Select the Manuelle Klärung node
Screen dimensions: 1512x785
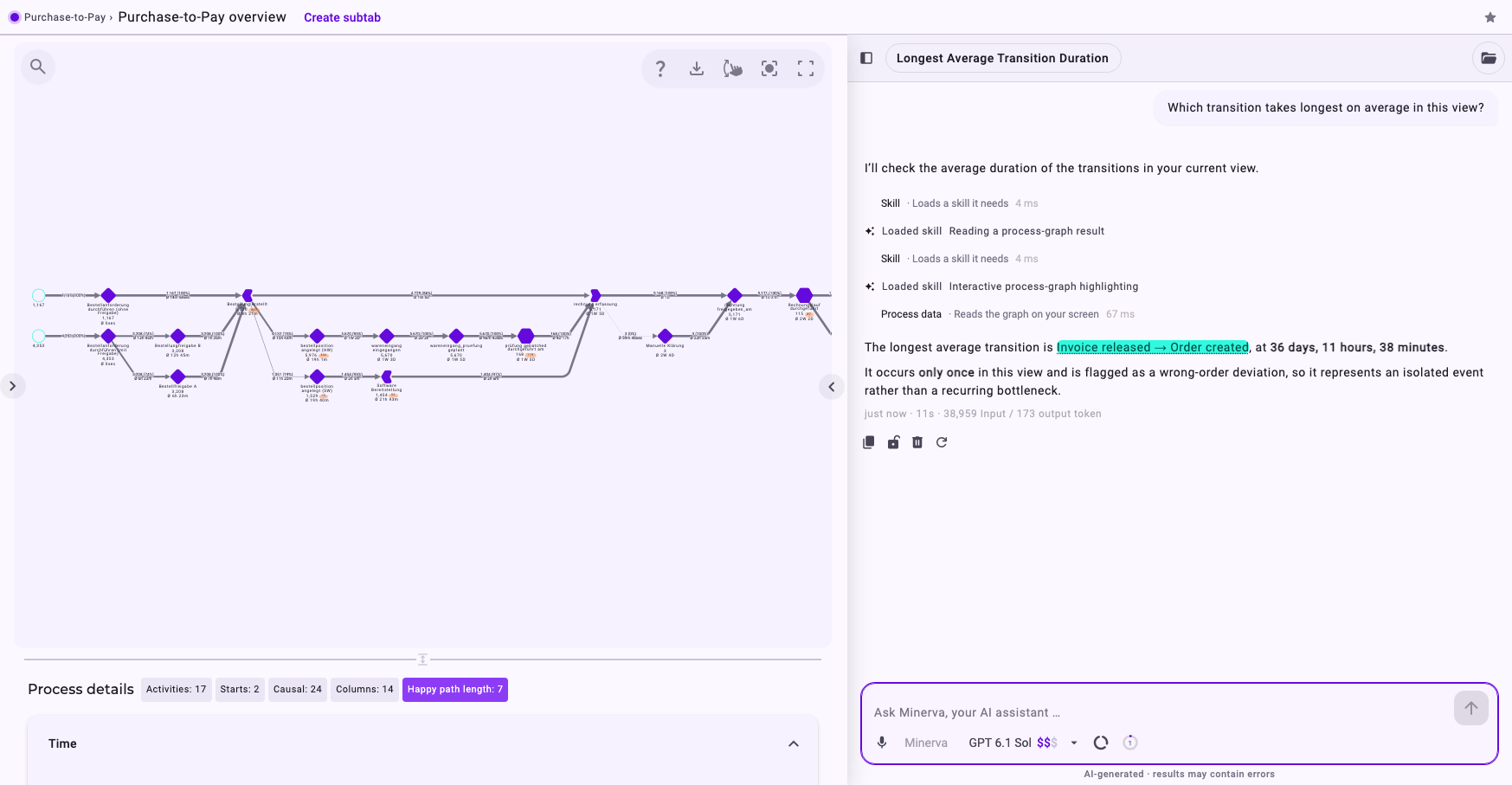coord(665,336)
